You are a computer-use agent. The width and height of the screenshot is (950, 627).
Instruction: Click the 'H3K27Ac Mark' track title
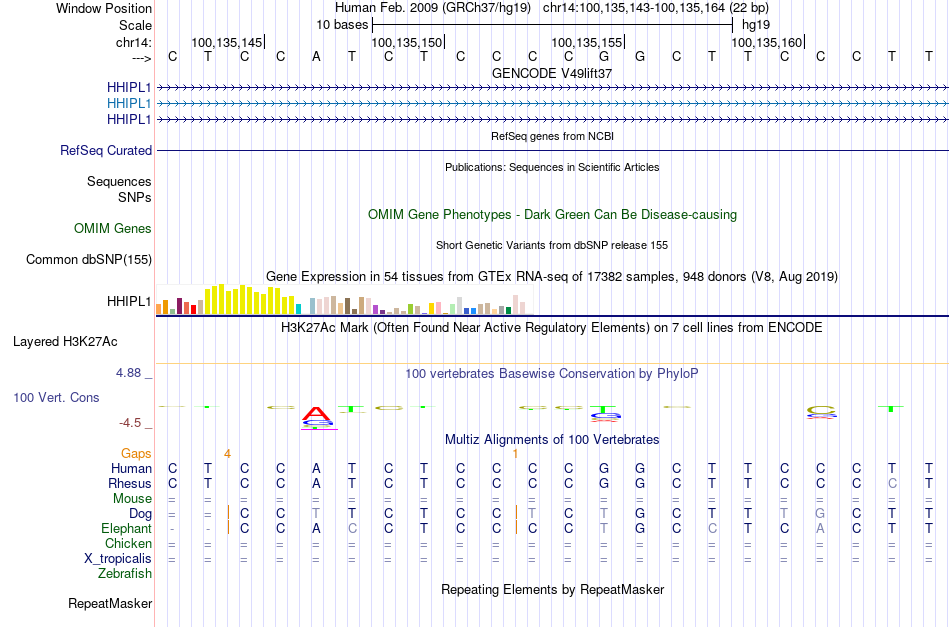tap(552, 328)
